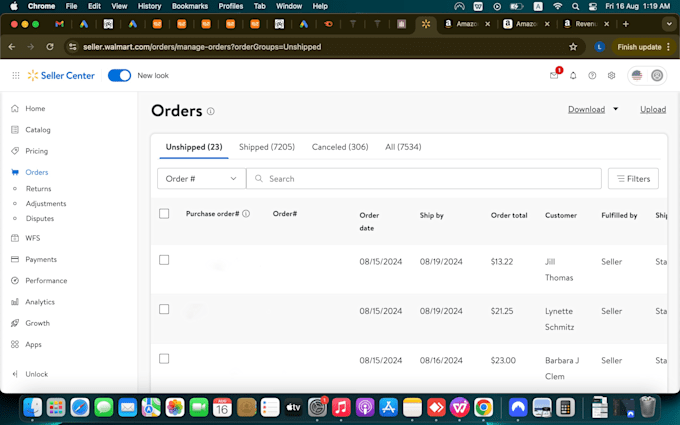This screenshot has height=425, width=680.
Task: Open Calendar from the Dock
Action: click(x=222, y=408)
